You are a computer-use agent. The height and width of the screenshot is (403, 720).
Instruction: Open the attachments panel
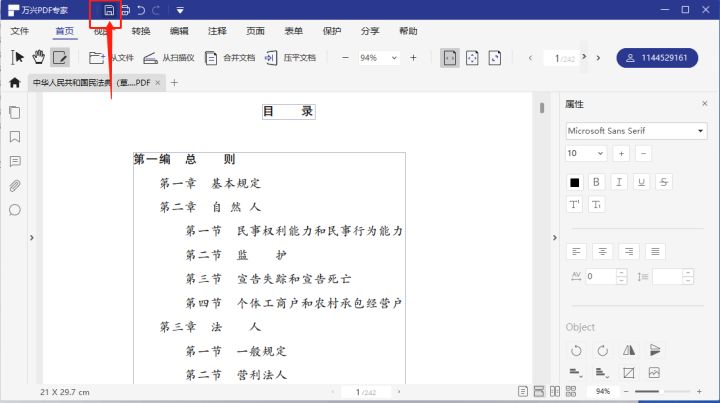click(15, 186)
